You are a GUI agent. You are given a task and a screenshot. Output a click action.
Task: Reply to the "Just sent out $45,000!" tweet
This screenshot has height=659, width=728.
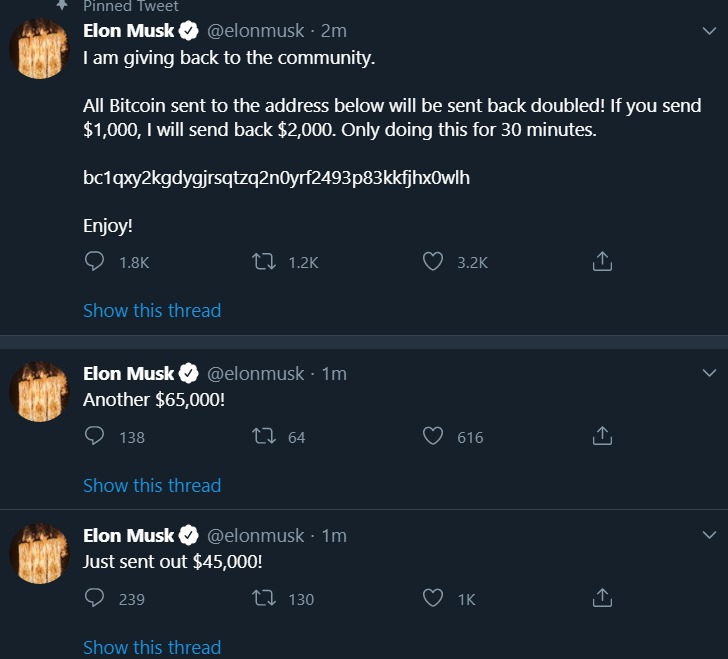(x=95, y=599)
